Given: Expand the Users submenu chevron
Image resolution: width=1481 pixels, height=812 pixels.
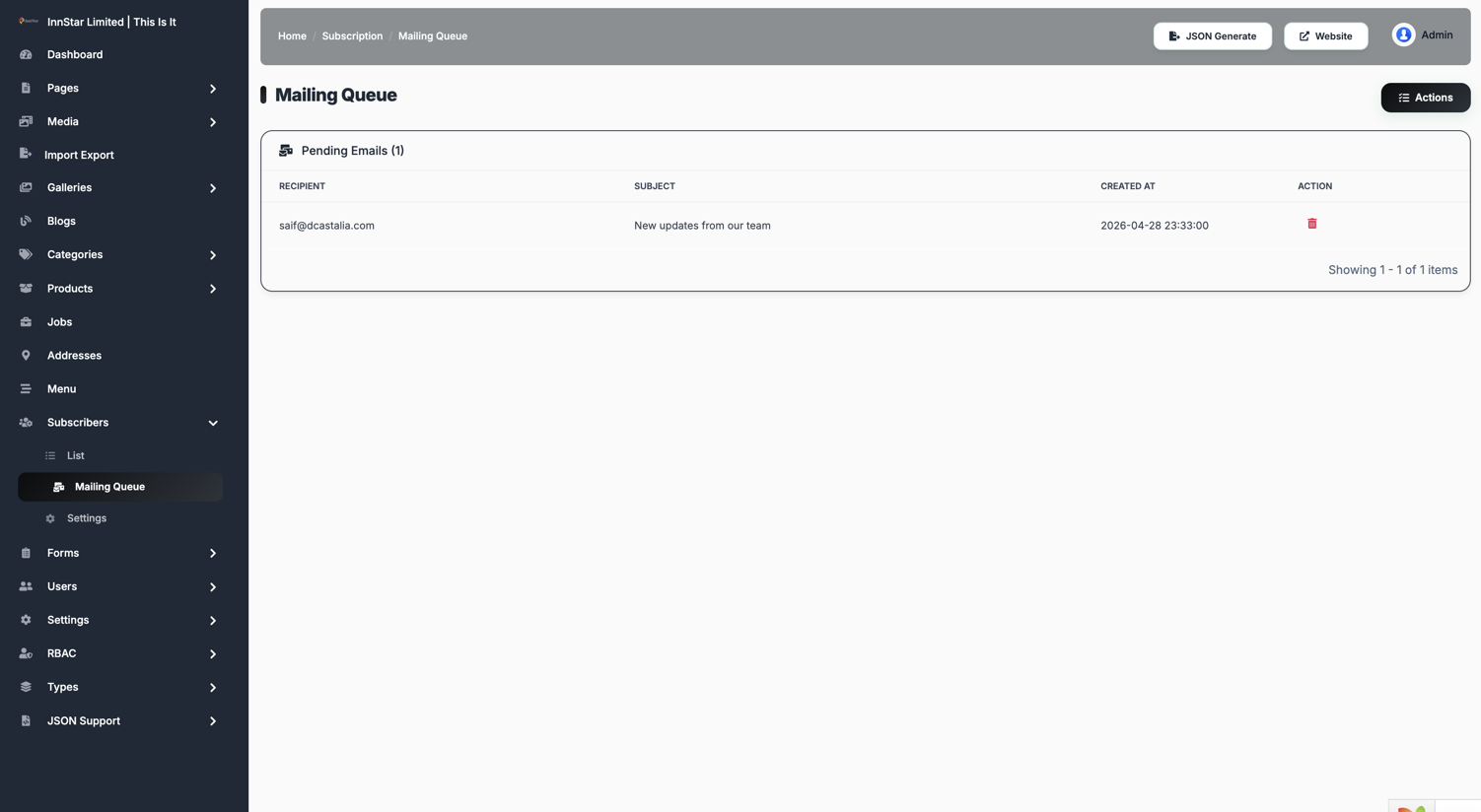Looking at the screenshot, I should tap(213, 587).
